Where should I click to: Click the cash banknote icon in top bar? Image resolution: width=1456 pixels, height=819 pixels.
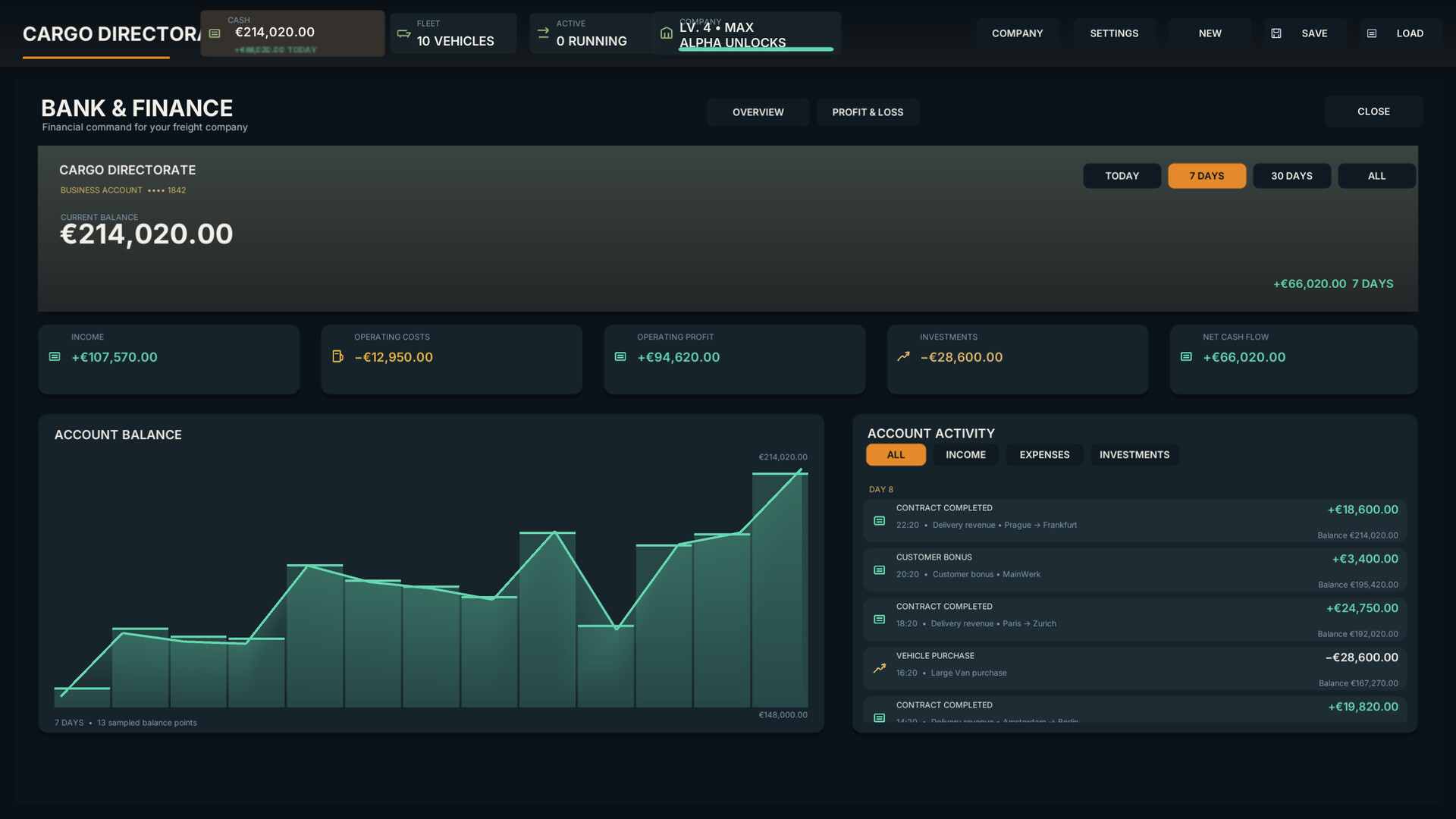pos(215,33)
